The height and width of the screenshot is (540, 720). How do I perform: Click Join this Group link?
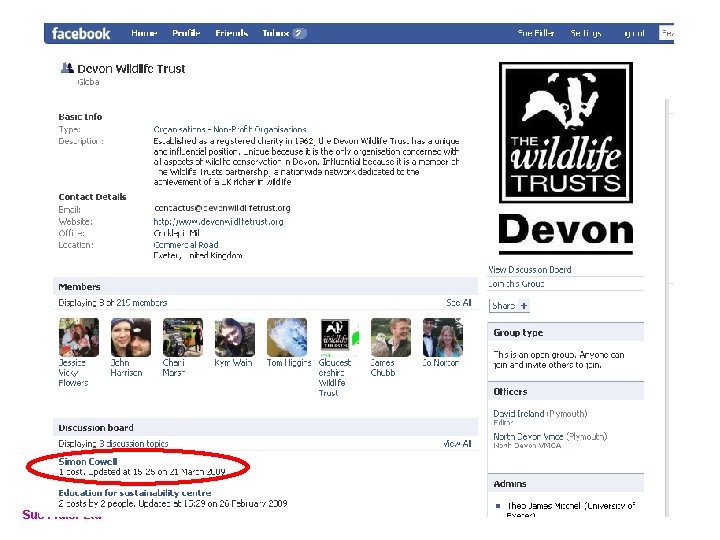(516, 284)
